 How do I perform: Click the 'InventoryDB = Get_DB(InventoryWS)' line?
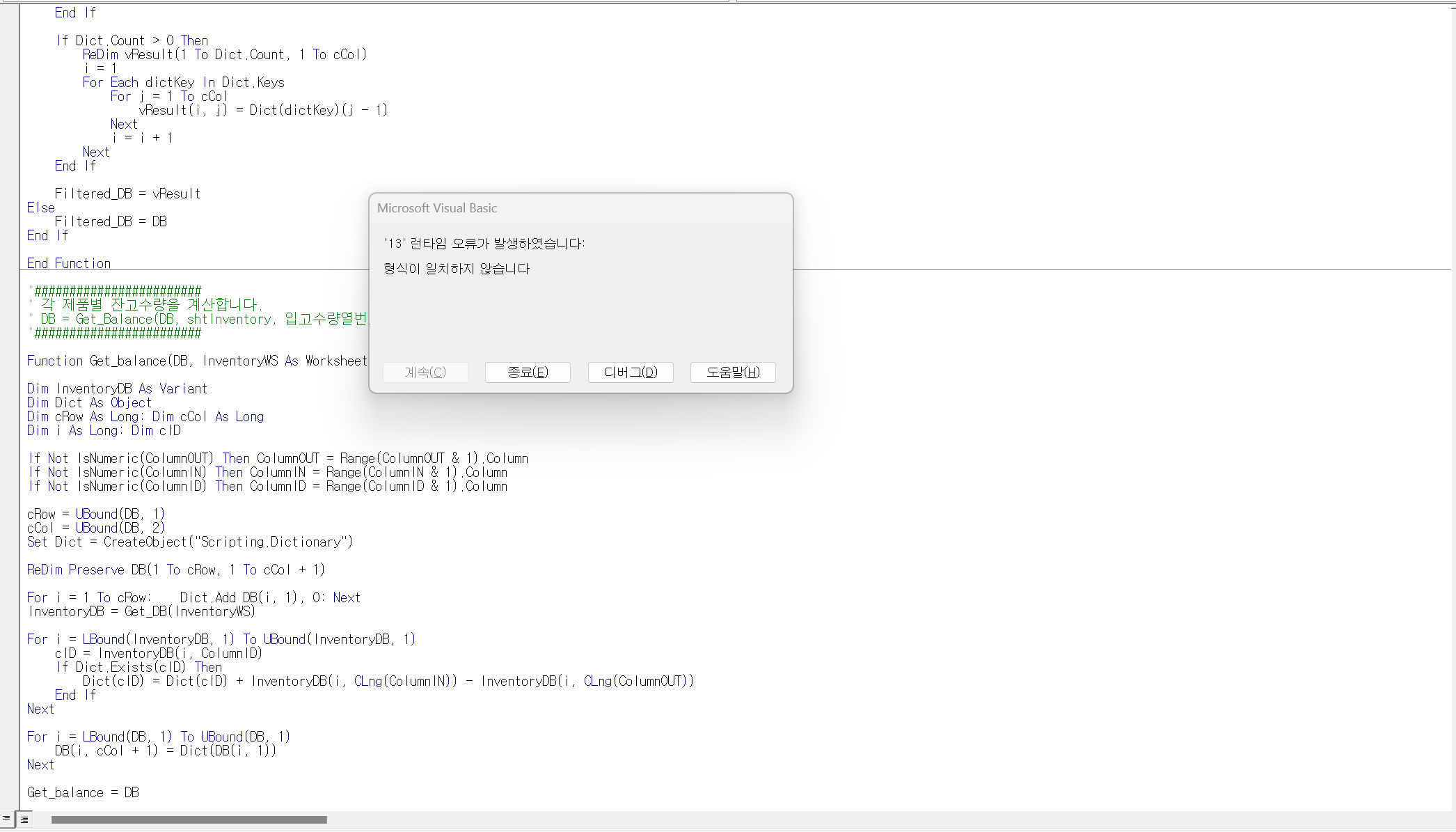pos(141,611)
